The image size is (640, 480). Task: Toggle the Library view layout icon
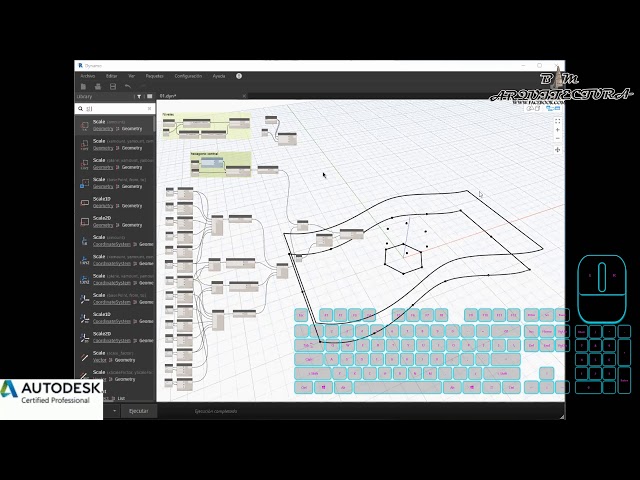(149, 97)
